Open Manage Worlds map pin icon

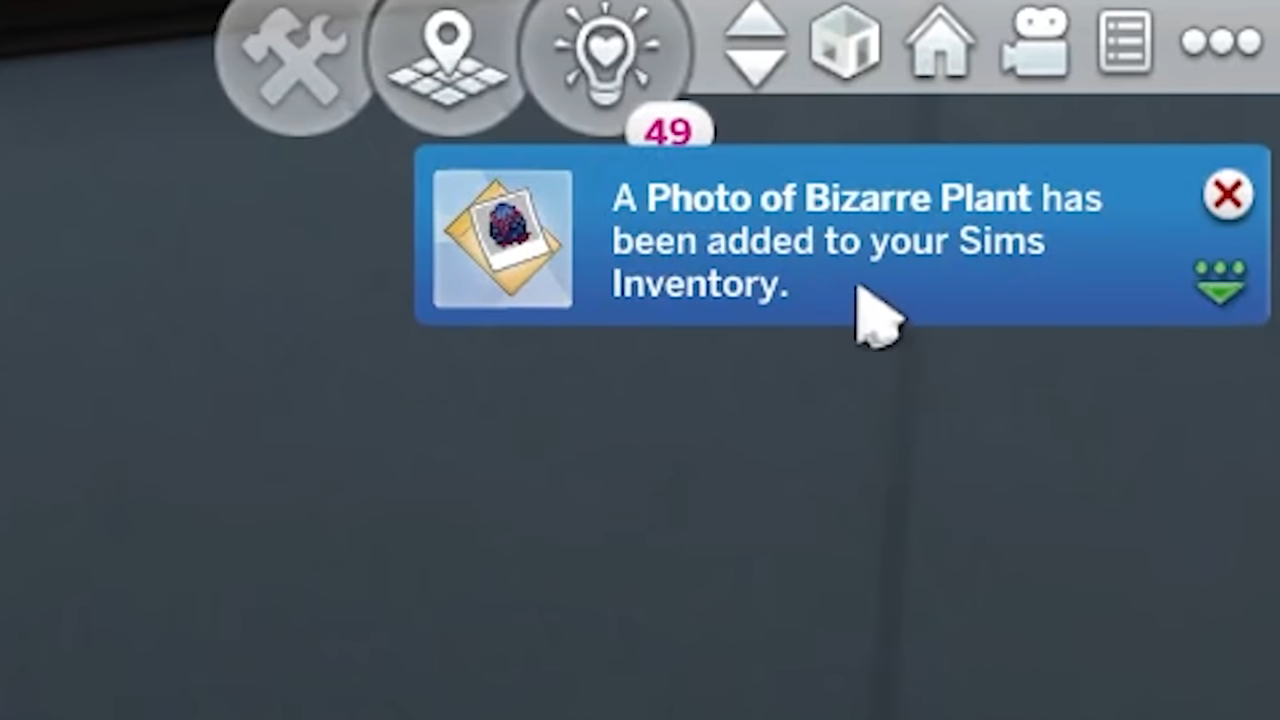point(447,56)
